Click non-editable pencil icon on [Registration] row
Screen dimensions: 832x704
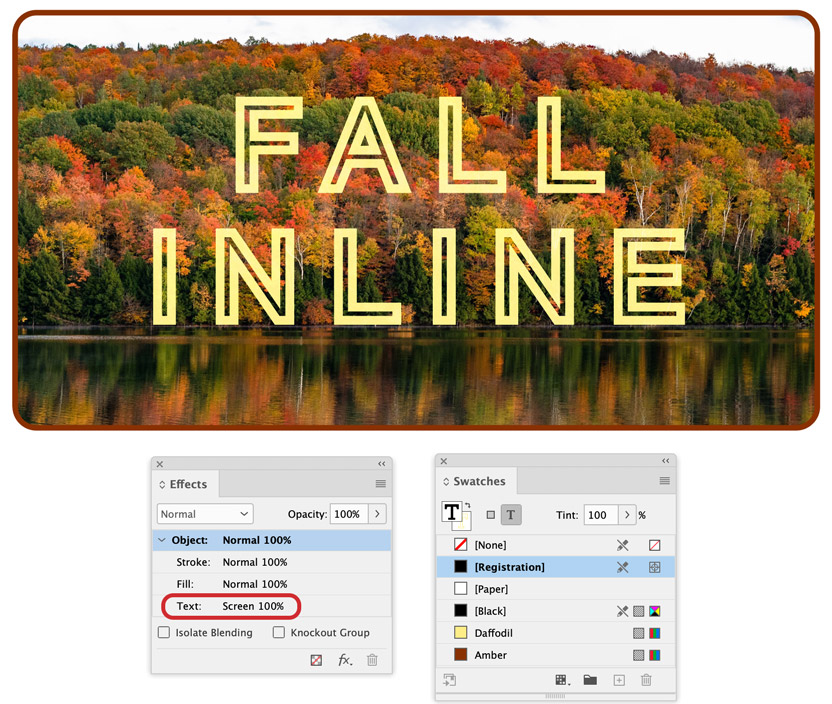click(622, 567)
